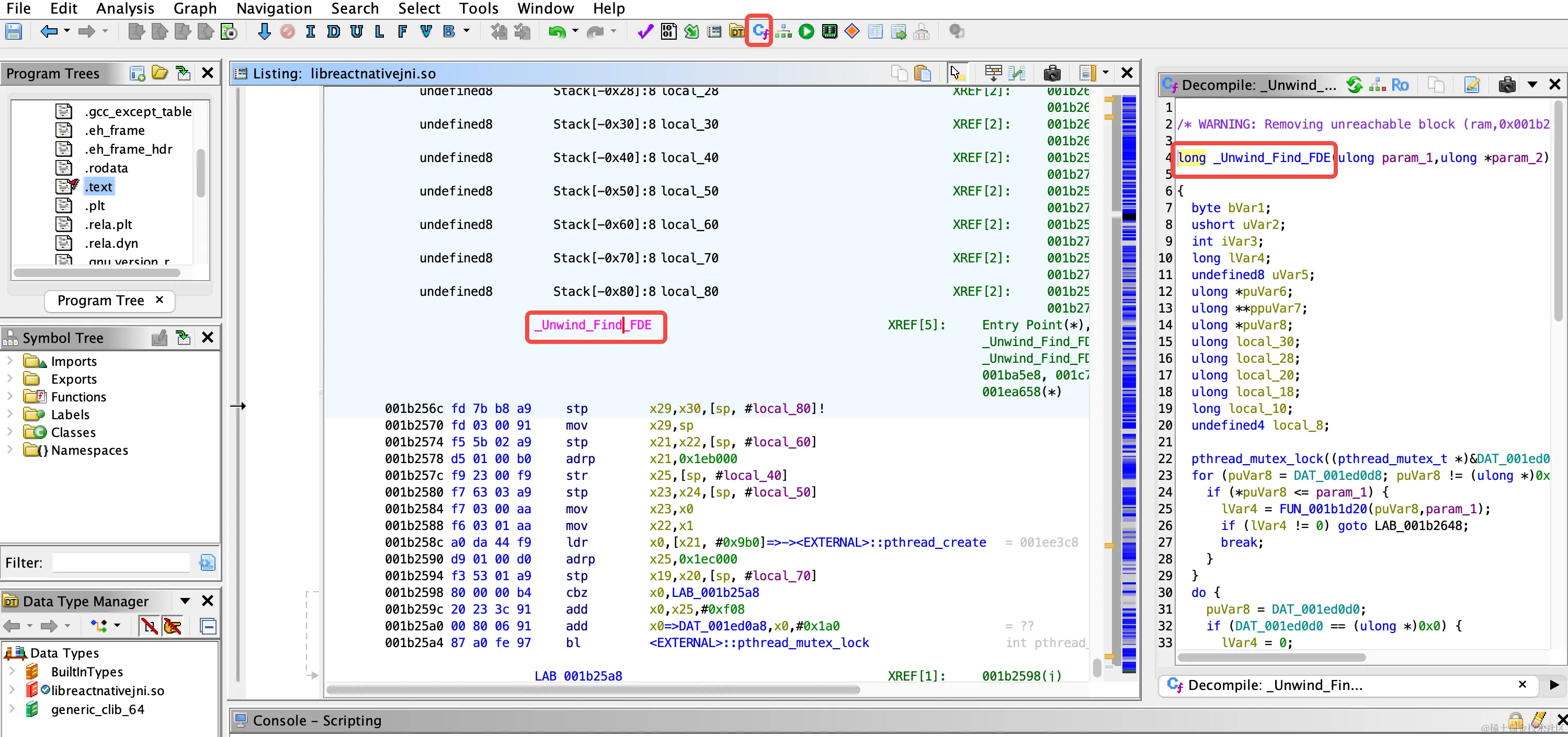
Task: Open Program Trees folder icon
Action: point(160,74)
